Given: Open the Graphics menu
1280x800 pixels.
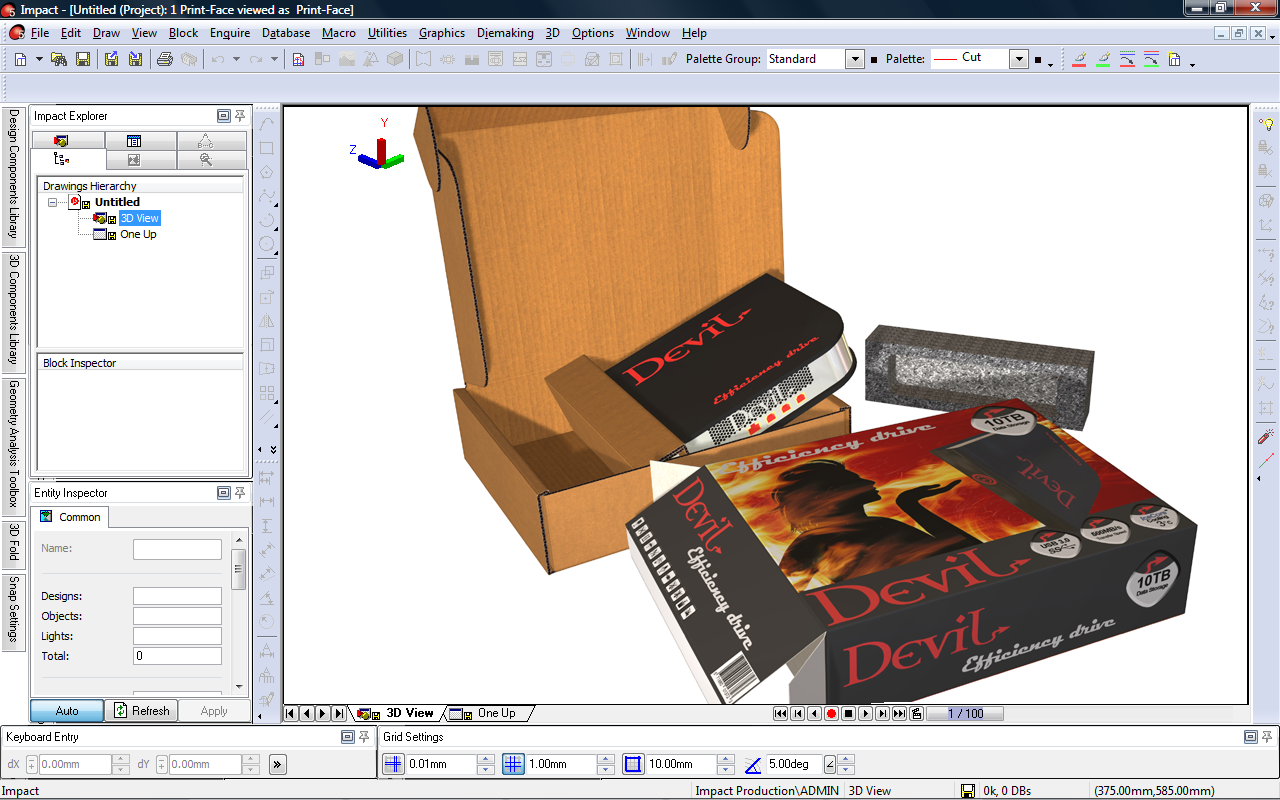Looking at the screenshot, I should [442, 33].
